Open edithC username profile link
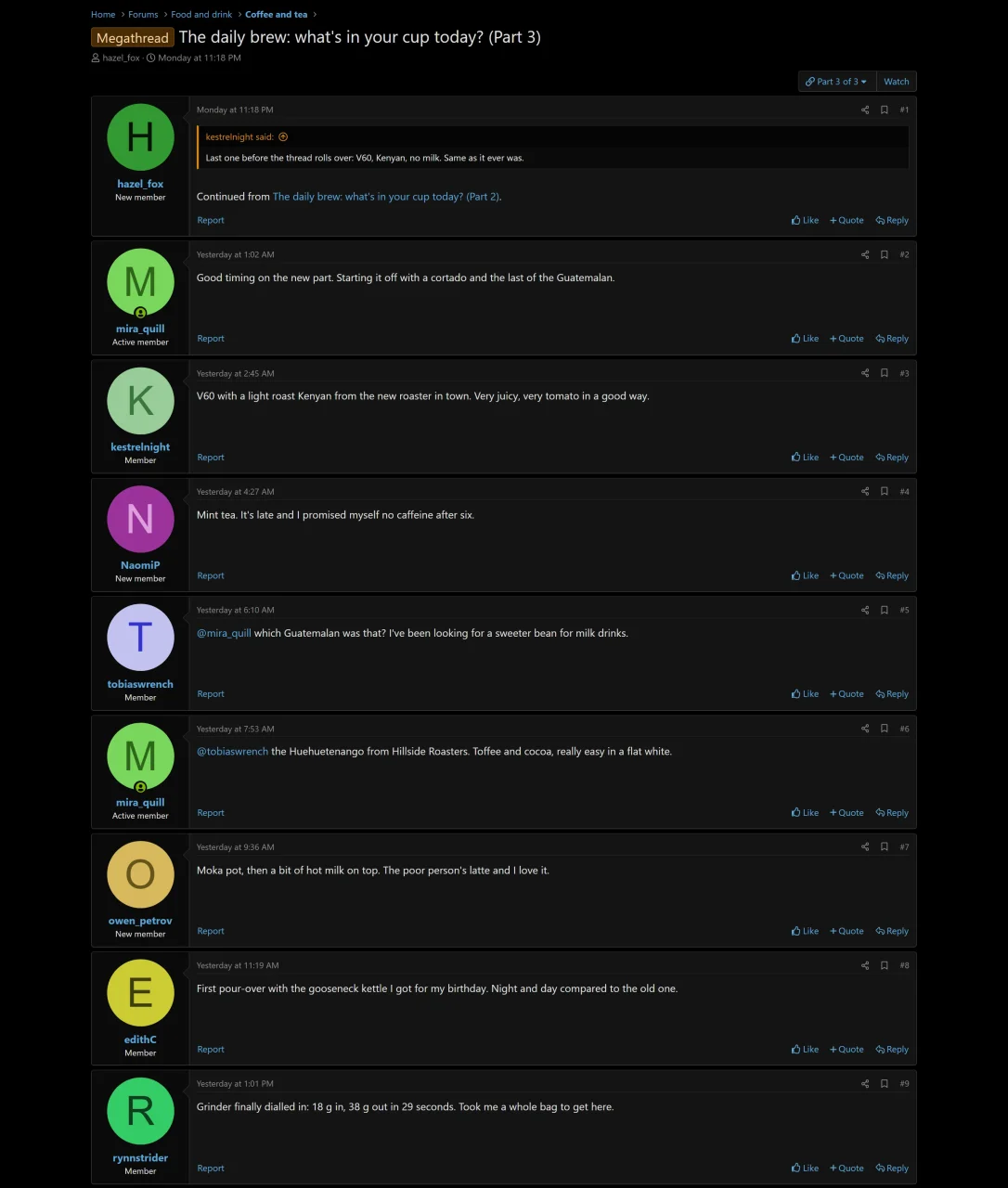This screenshot has width=1008, height=1188. coord(140,1039)
